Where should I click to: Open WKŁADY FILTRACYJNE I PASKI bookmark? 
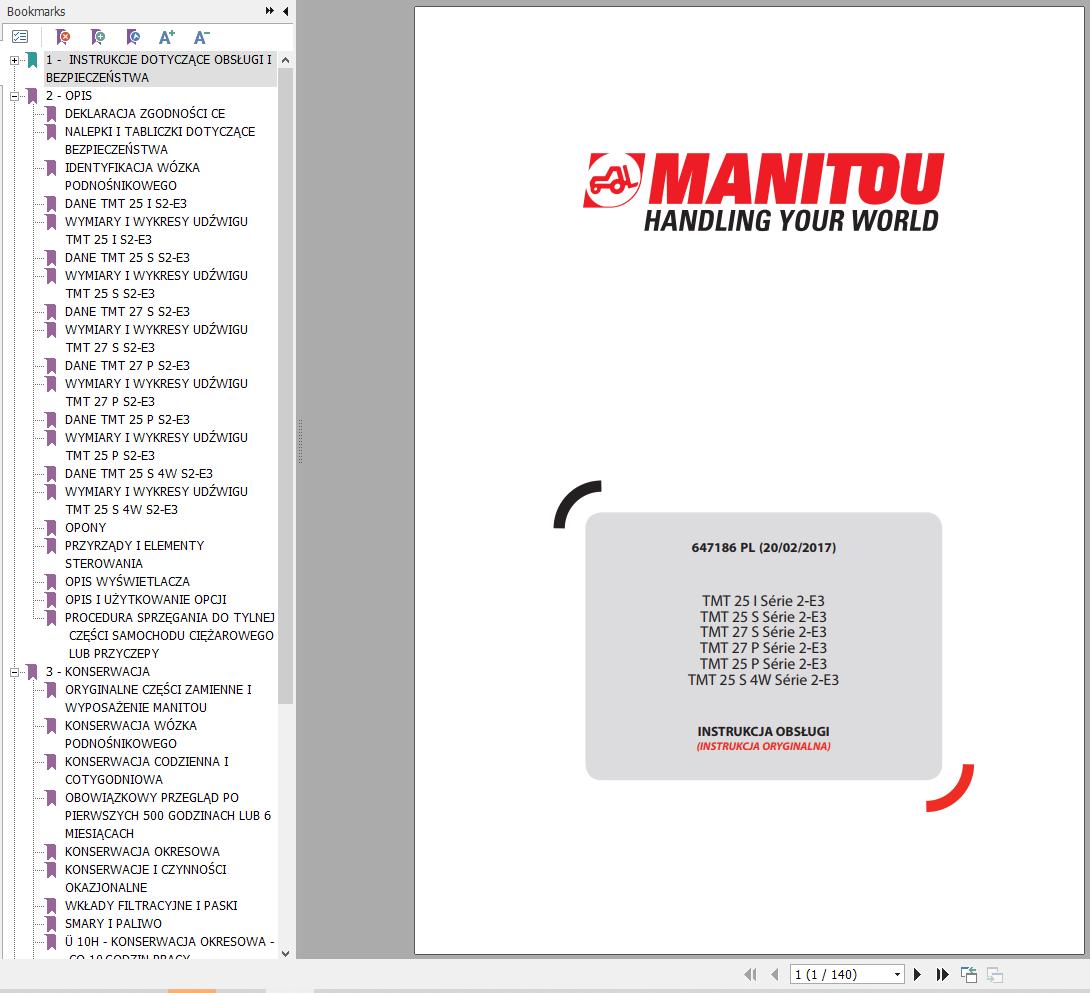click(152, 906)
